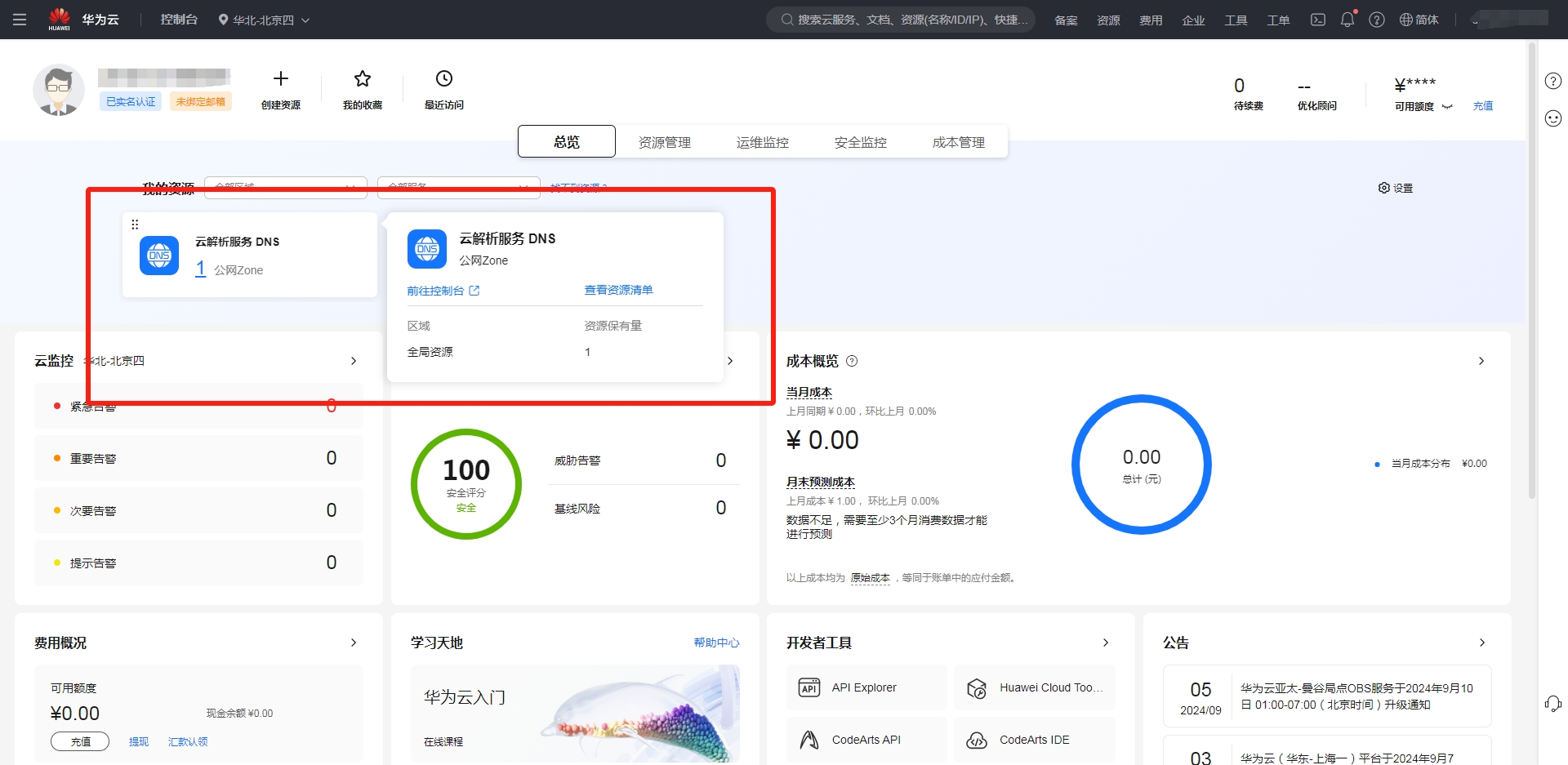Image resolution: width=1568 pixels, height=765 pixels.
Task: Click the 充值 link near 可用额度
Action: point(1483,106)
